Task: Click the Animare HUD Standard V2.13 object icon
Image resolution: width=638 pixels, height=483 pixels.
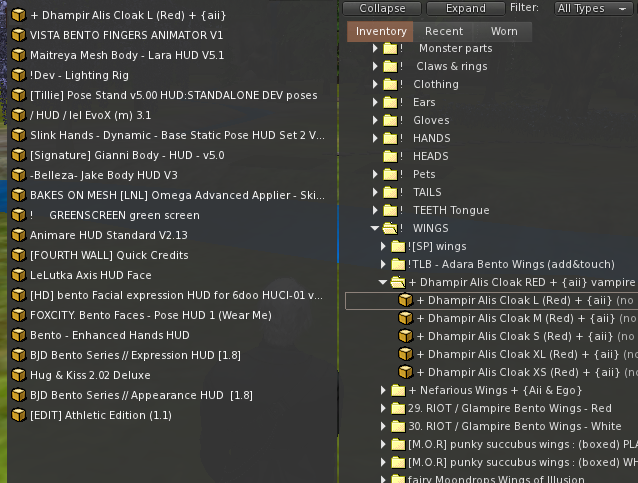Action: click(x=18, y=235)
